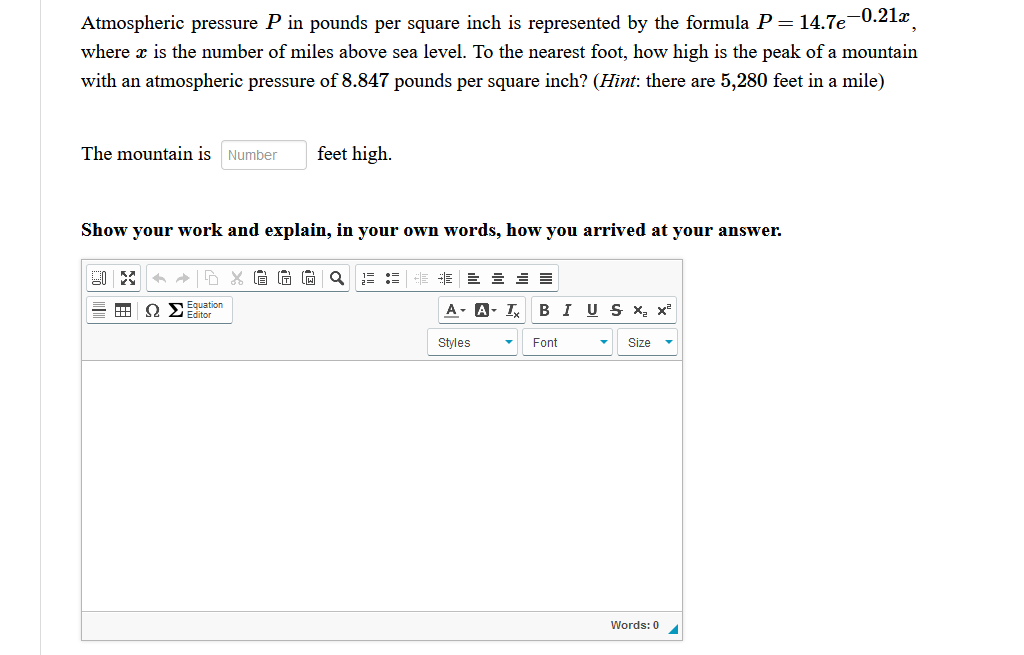Screen dimensions: 1024x655
Task: Select the Equation Editor tool
Action: [190, 310]
